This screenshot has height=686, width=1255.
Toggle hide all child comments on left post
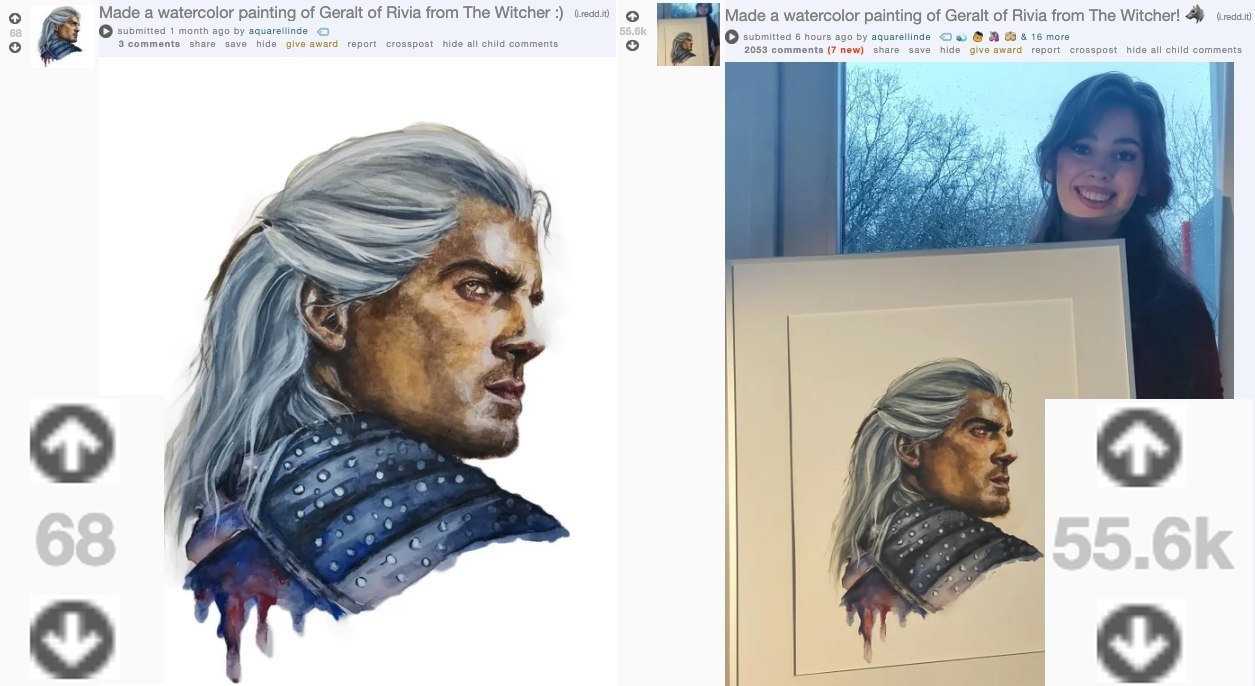pyautogui.click(x=500, y=44)
